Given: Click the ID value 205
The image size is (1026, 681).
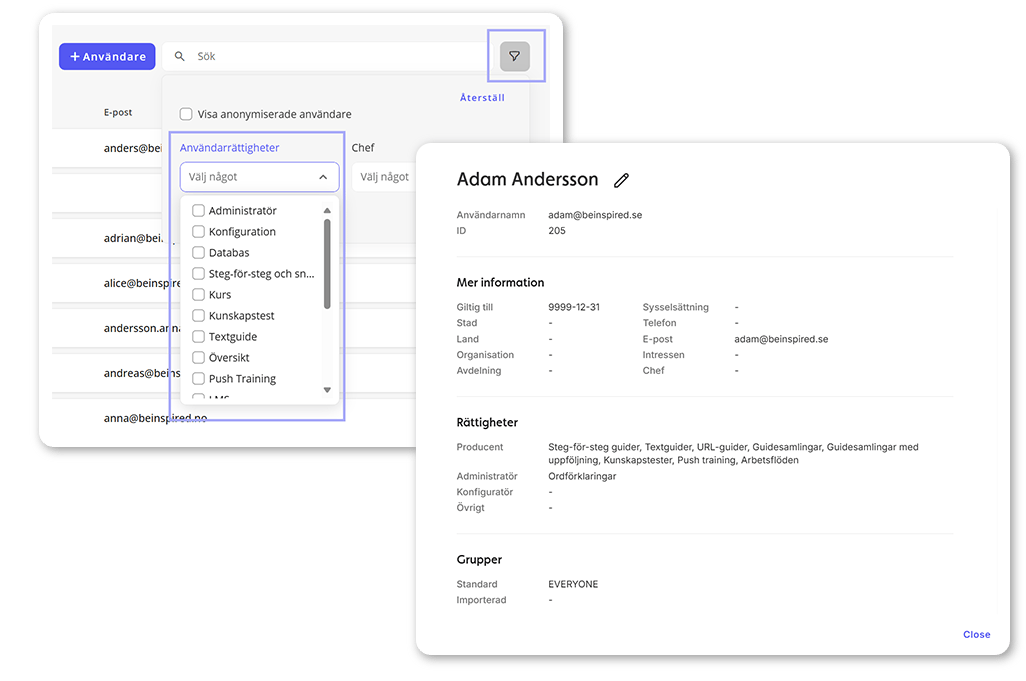Looking at the screenshot, I should pos(557,230).
